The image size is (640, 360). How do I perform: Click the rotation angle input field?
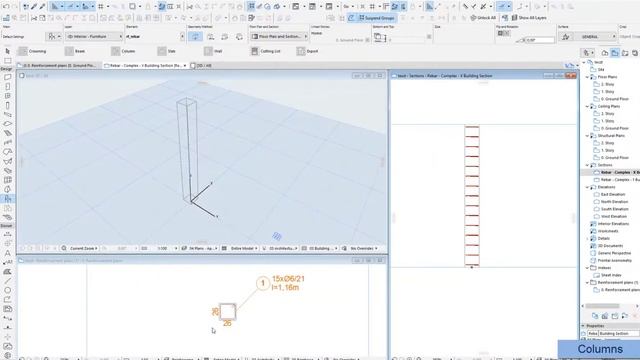tap(539, 40)
